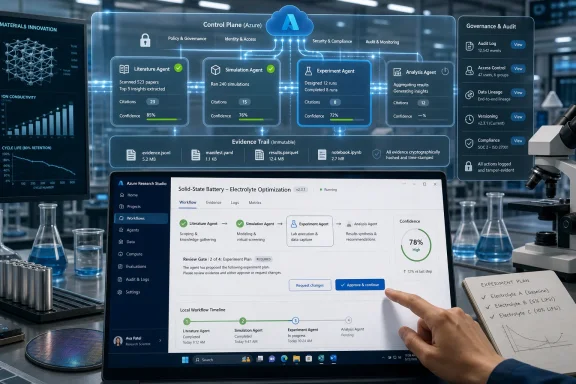
Task: Click the book icon on Literature Agent card
Action: pos(124,69)
